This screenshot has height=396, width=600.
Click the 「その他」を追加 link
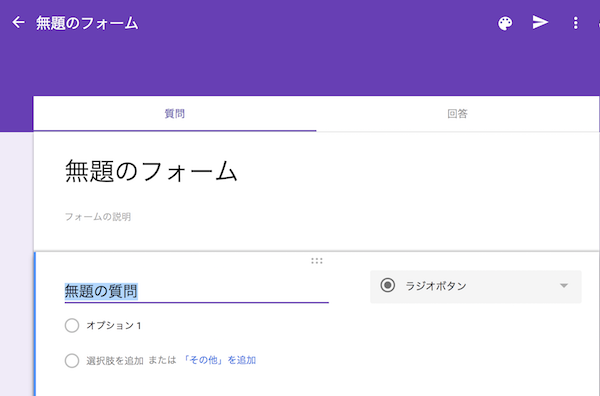point(220,360)
